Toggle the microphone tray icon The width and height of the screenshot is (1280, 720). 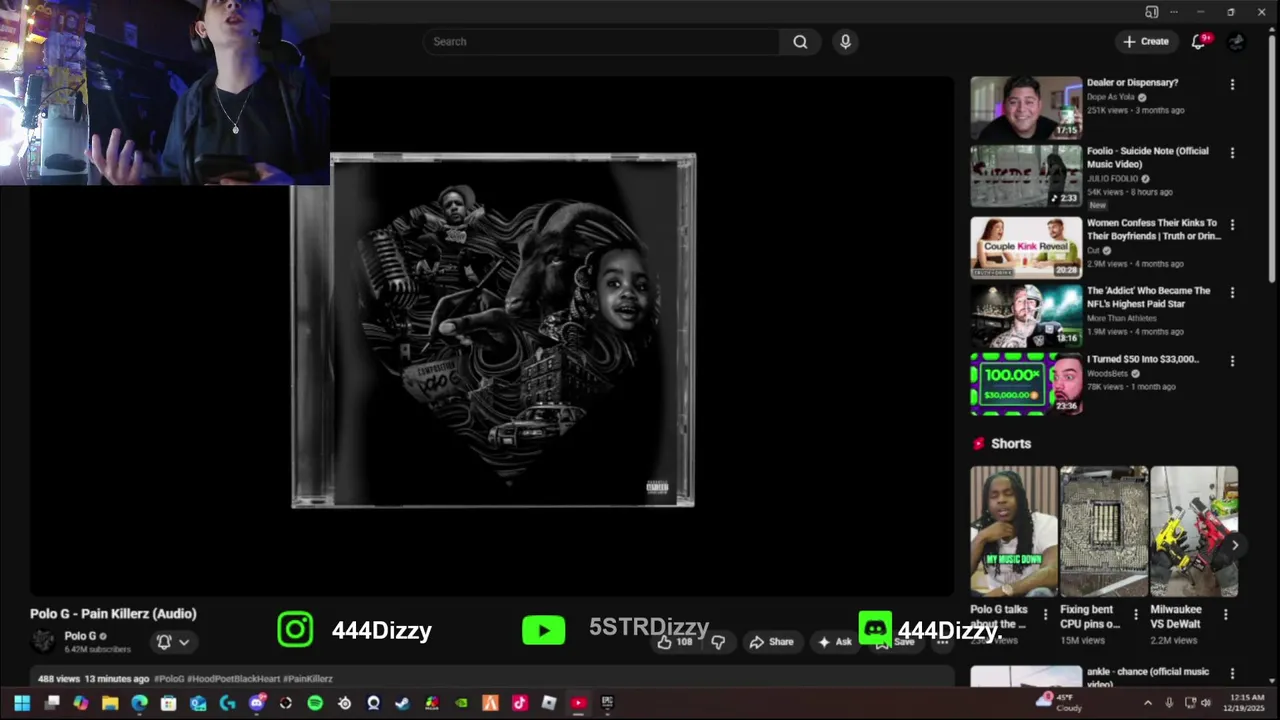(x=1169, y=703)
